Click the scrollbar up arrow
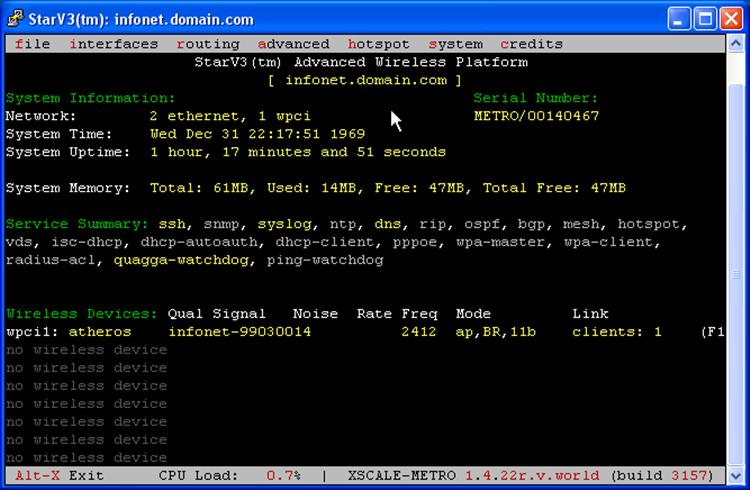Image resolution: width=750 pixels, height=490 pixels. (736, 44)
